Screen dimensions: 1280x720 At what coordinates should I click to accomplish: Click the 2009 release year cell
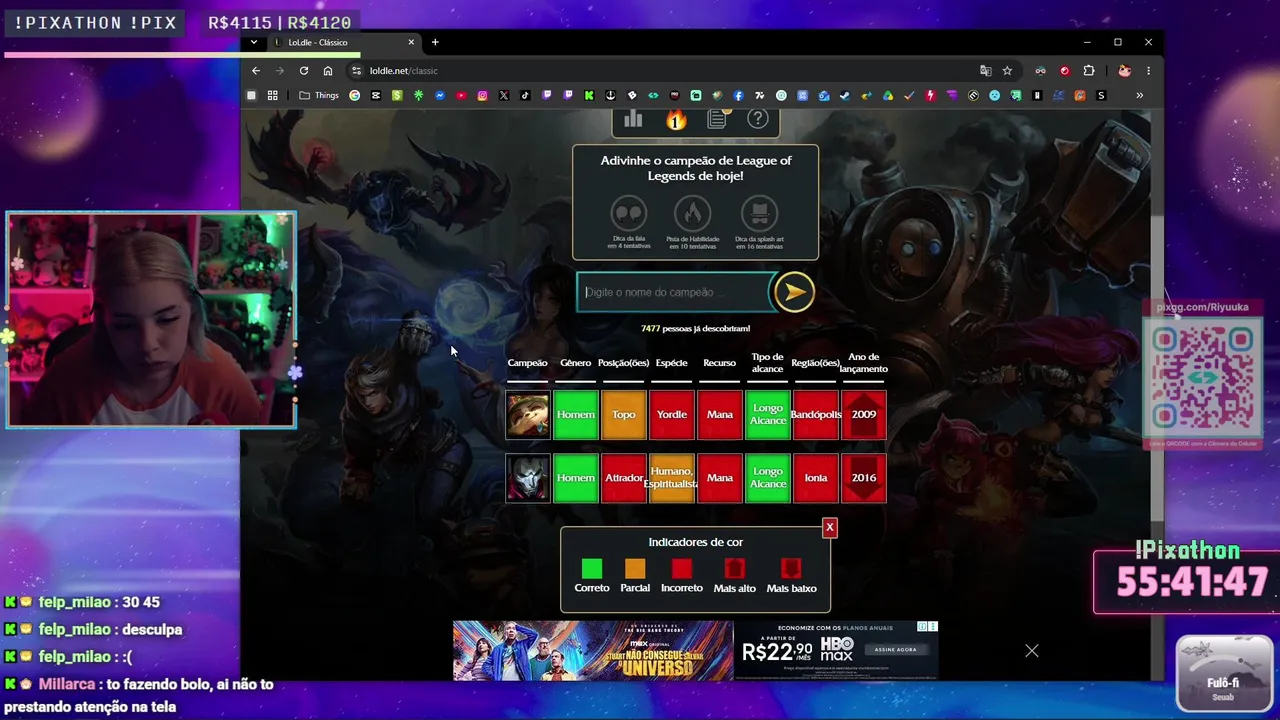click(864, 415)
